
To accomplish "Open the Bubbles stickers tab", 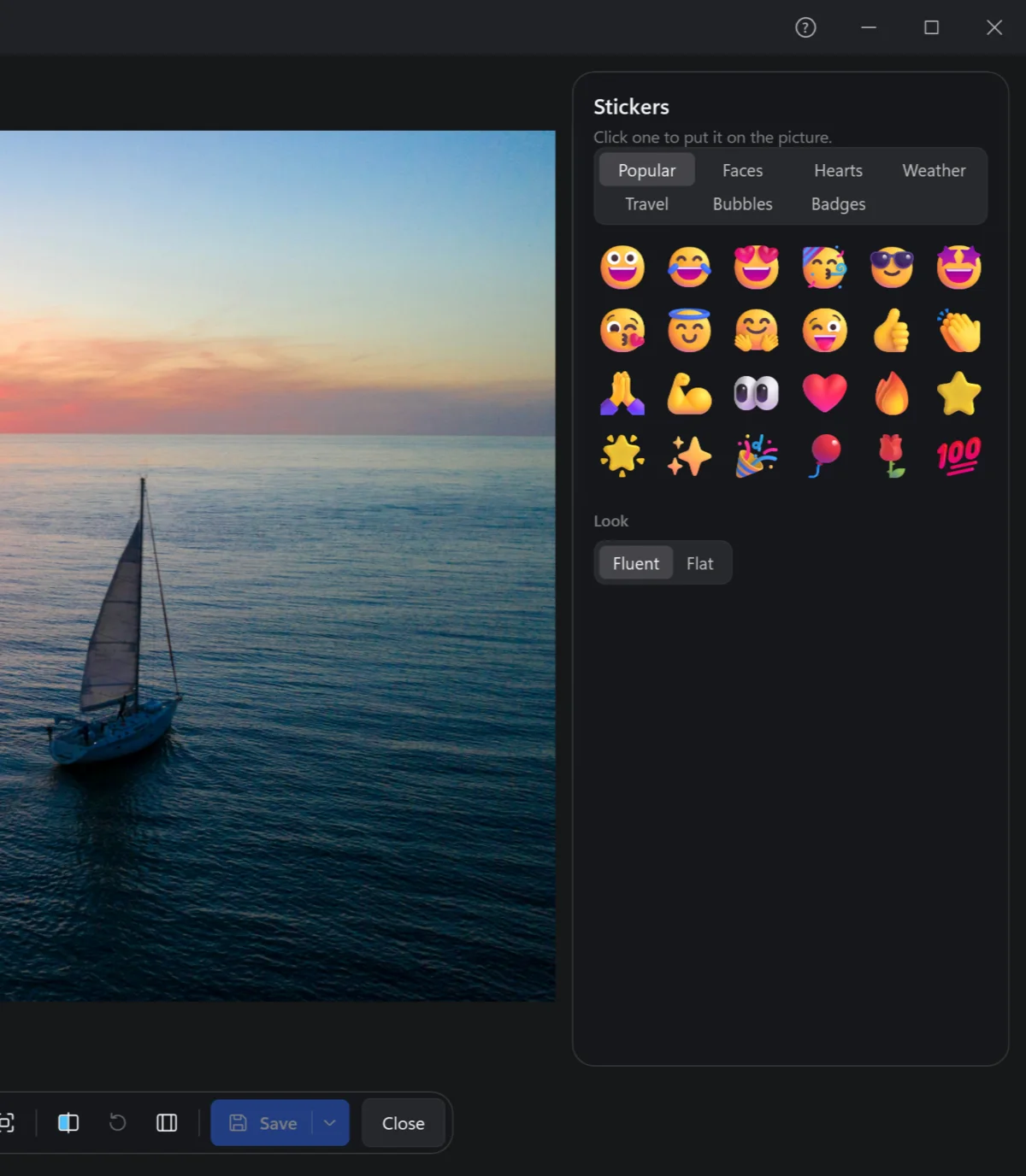I will tap(742, 203).
